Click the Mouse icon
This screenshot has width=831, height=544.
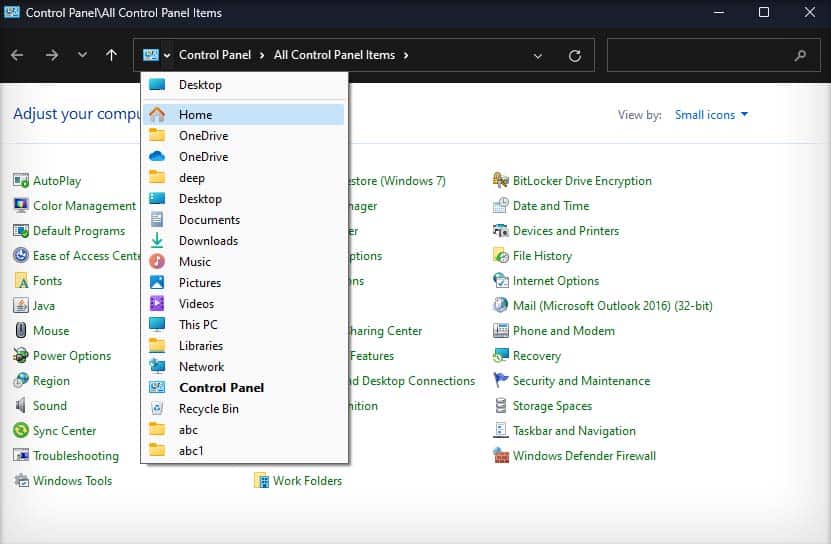pos(21,330)
